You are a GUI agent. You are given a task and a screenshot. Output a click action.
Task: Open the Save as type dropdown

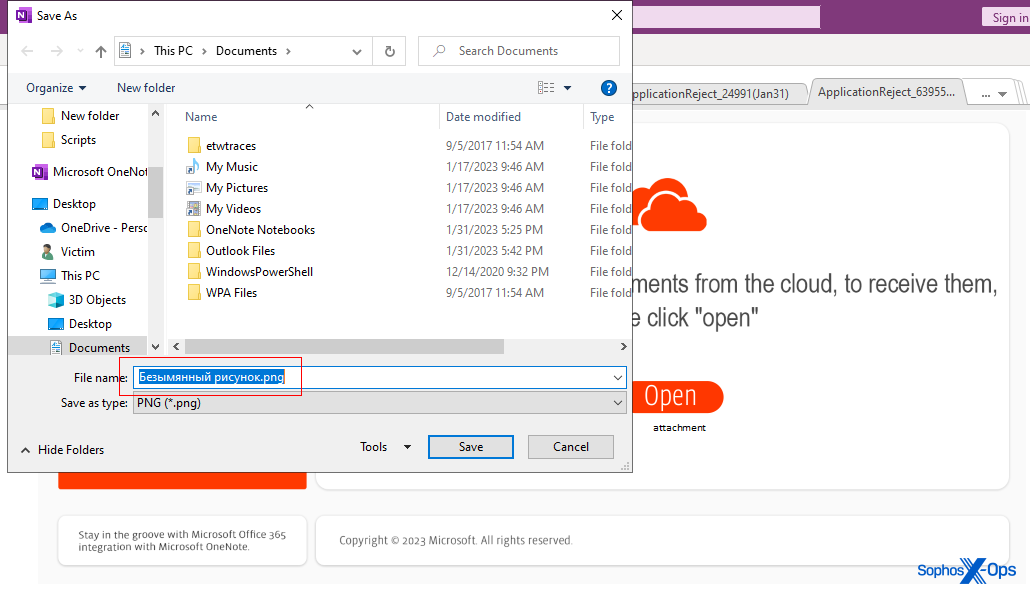click(x=379, y=403)
